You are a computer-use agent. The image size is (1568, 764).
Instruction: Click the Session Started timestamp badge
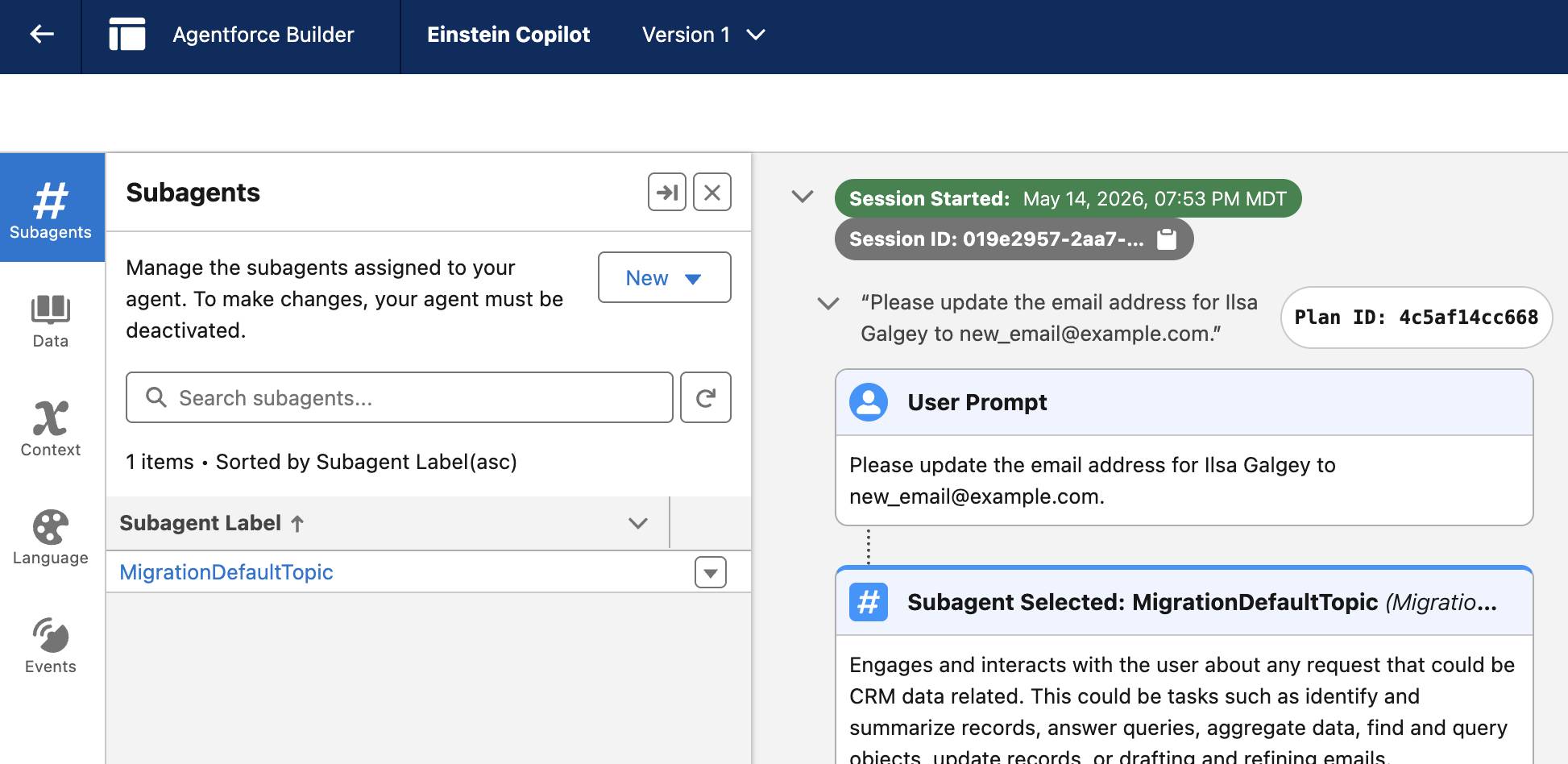(x=1068, y=198)
